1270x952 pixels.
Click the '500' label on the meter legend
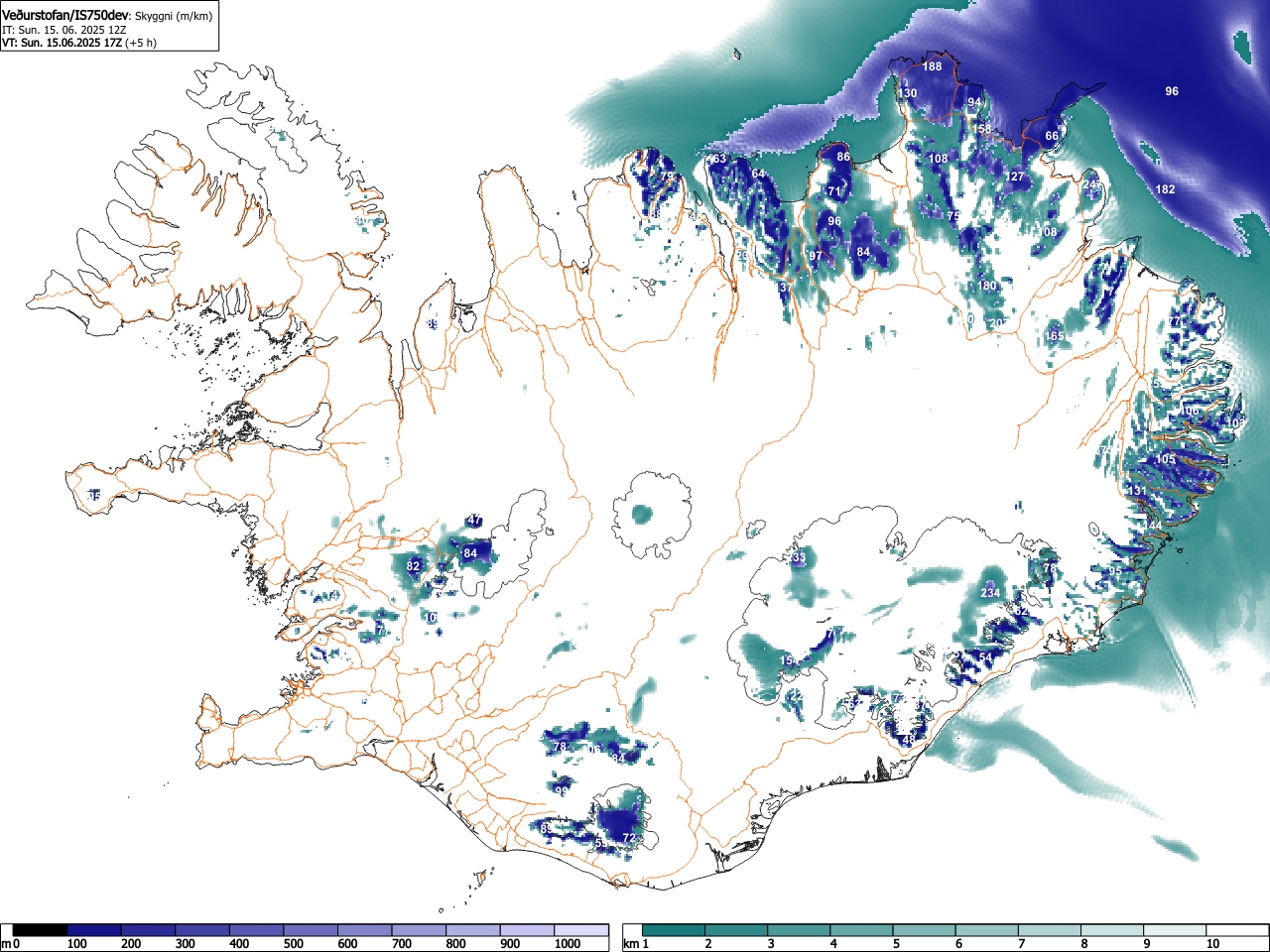click(x=293, y=944)
